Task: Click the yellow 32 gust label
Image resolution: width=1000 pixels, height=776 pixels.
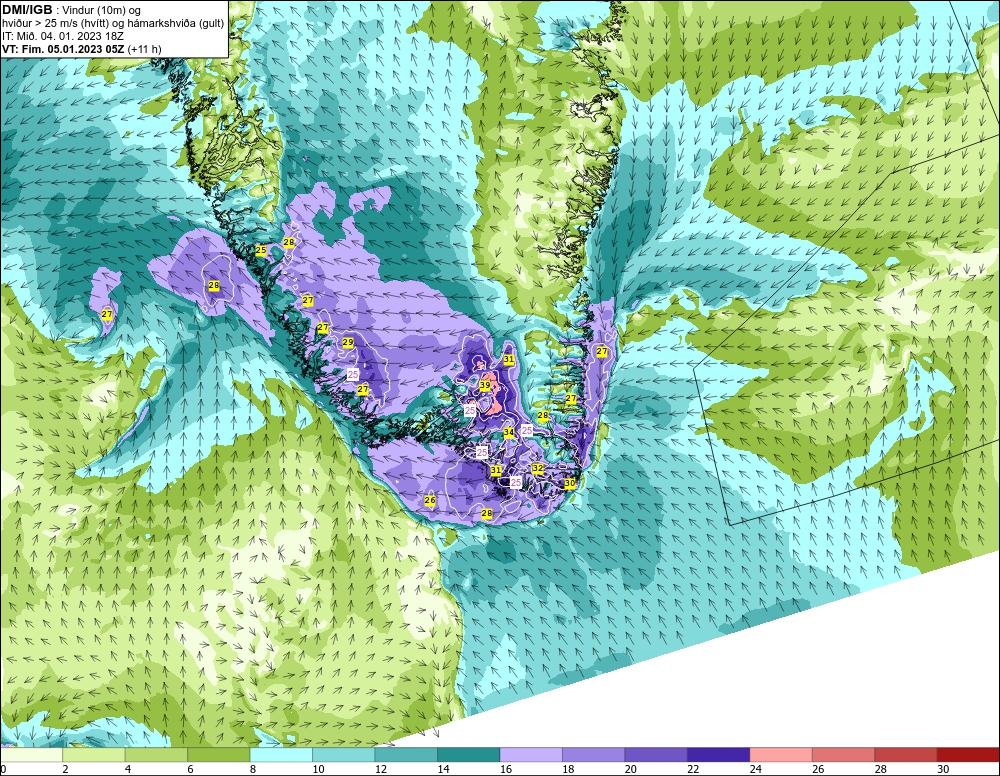Action: tap(538, 468)
